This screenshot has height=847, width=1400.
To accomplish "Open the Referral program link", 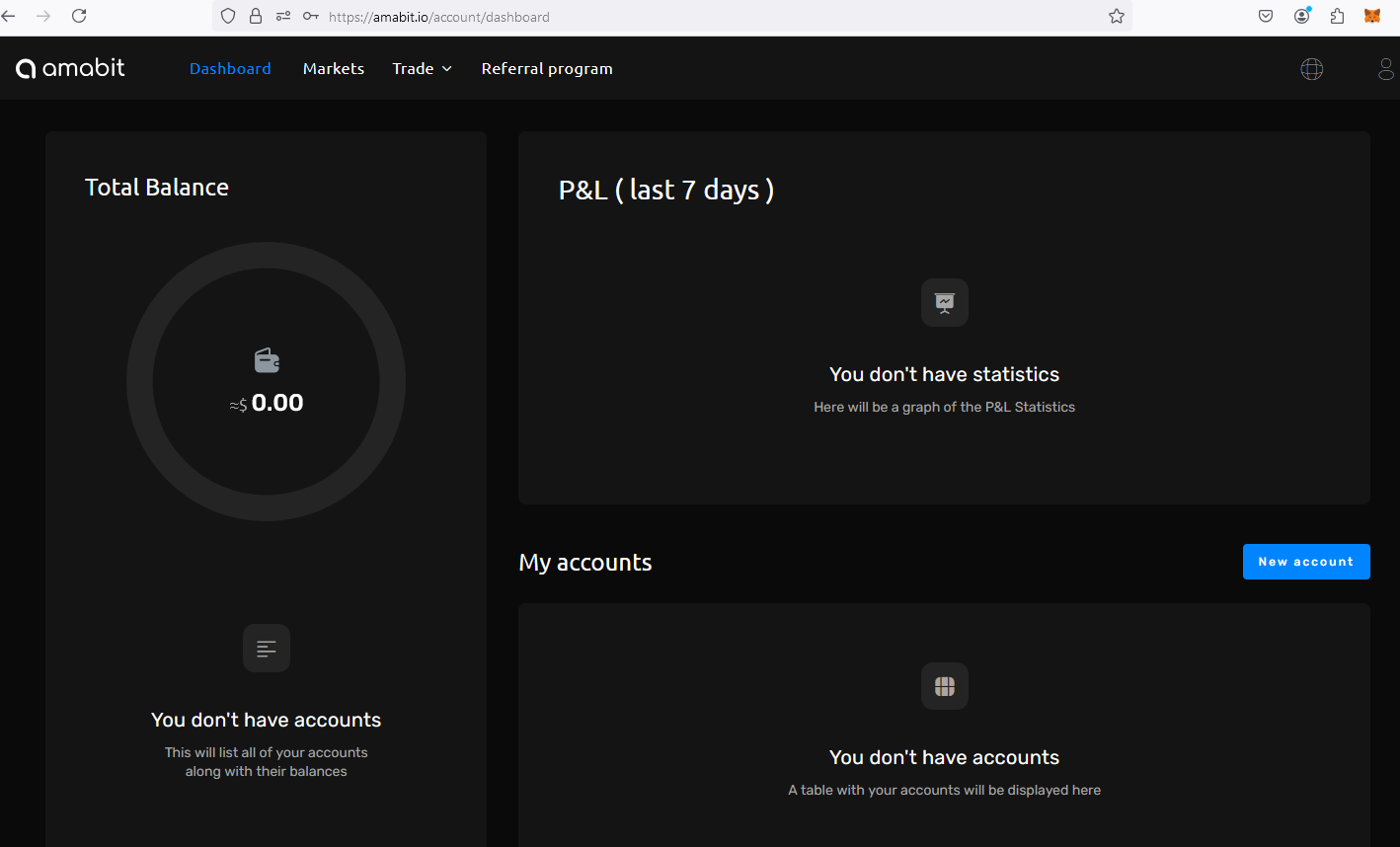I will pos(547,69).
